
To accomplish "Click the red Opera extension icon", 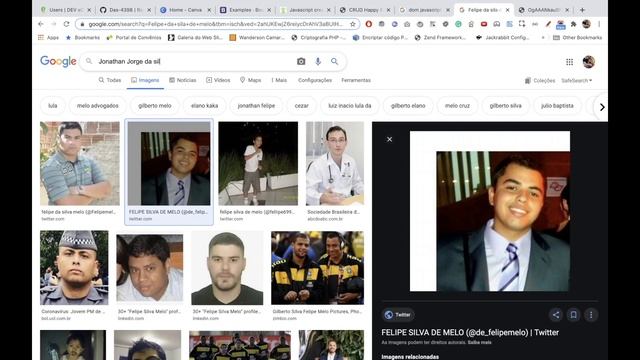I will [x=369, y=24].
